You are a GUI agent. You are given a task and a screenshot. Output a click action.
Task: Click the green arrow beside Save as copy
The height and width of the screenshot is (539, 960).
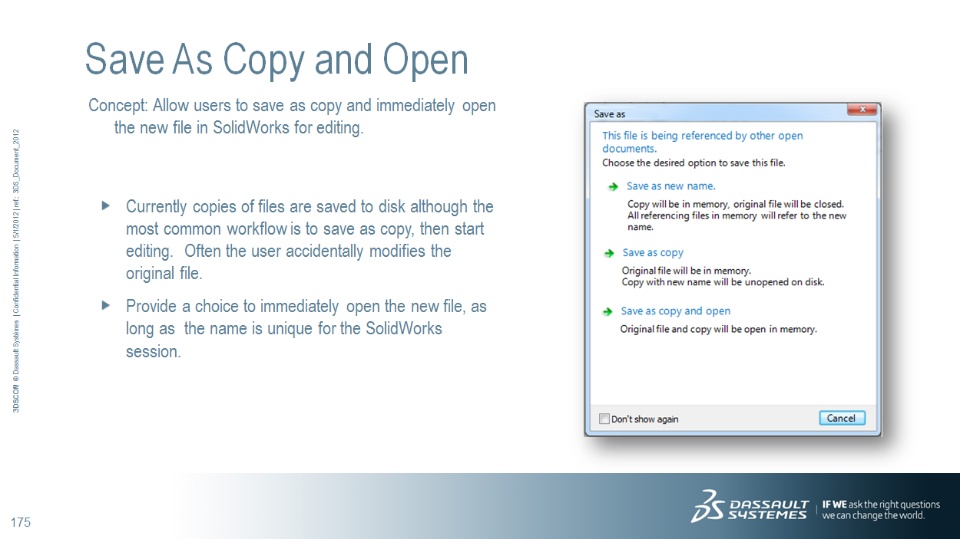[609, 253]
